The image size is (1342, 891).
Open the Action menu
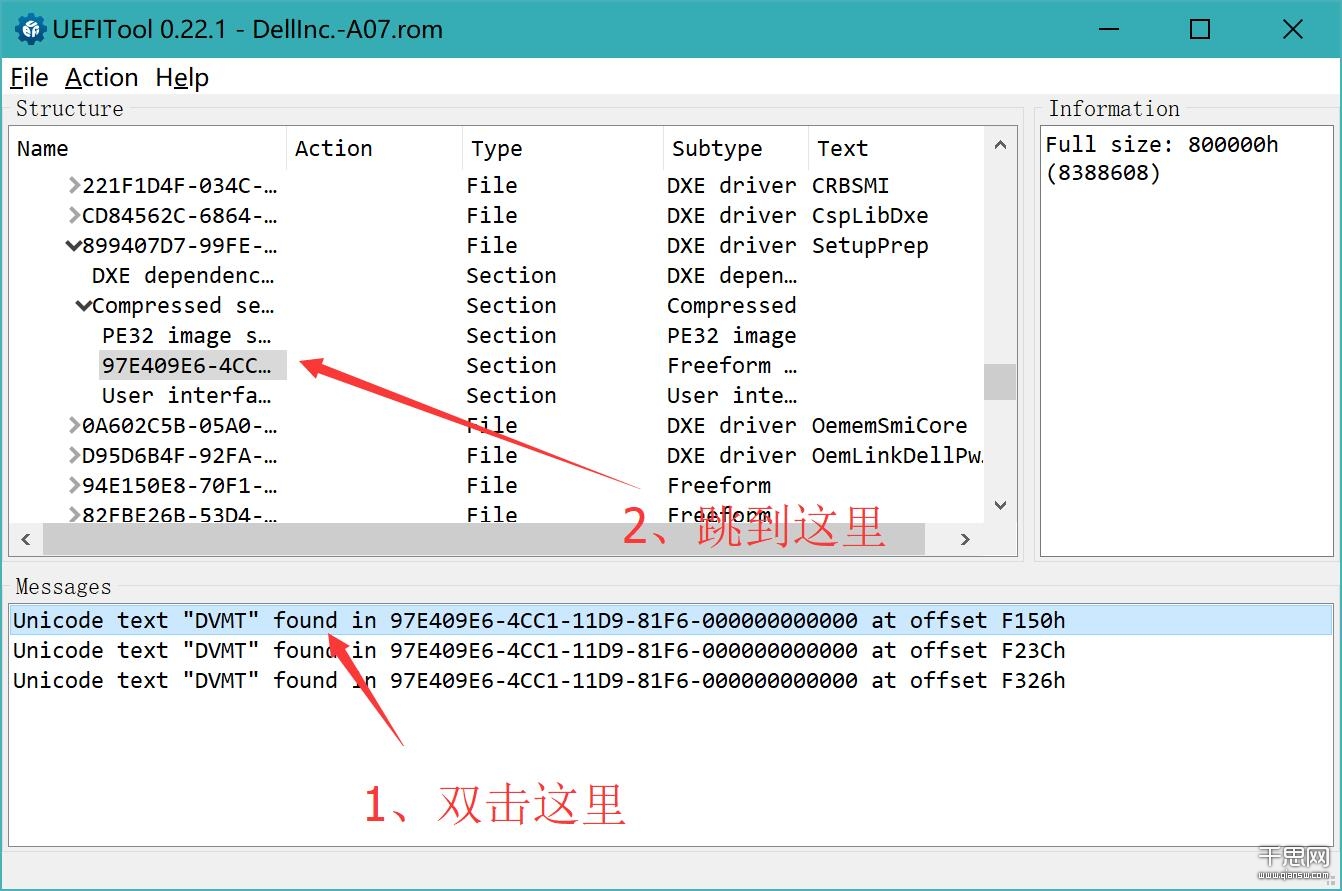click(x=102, y=78)
